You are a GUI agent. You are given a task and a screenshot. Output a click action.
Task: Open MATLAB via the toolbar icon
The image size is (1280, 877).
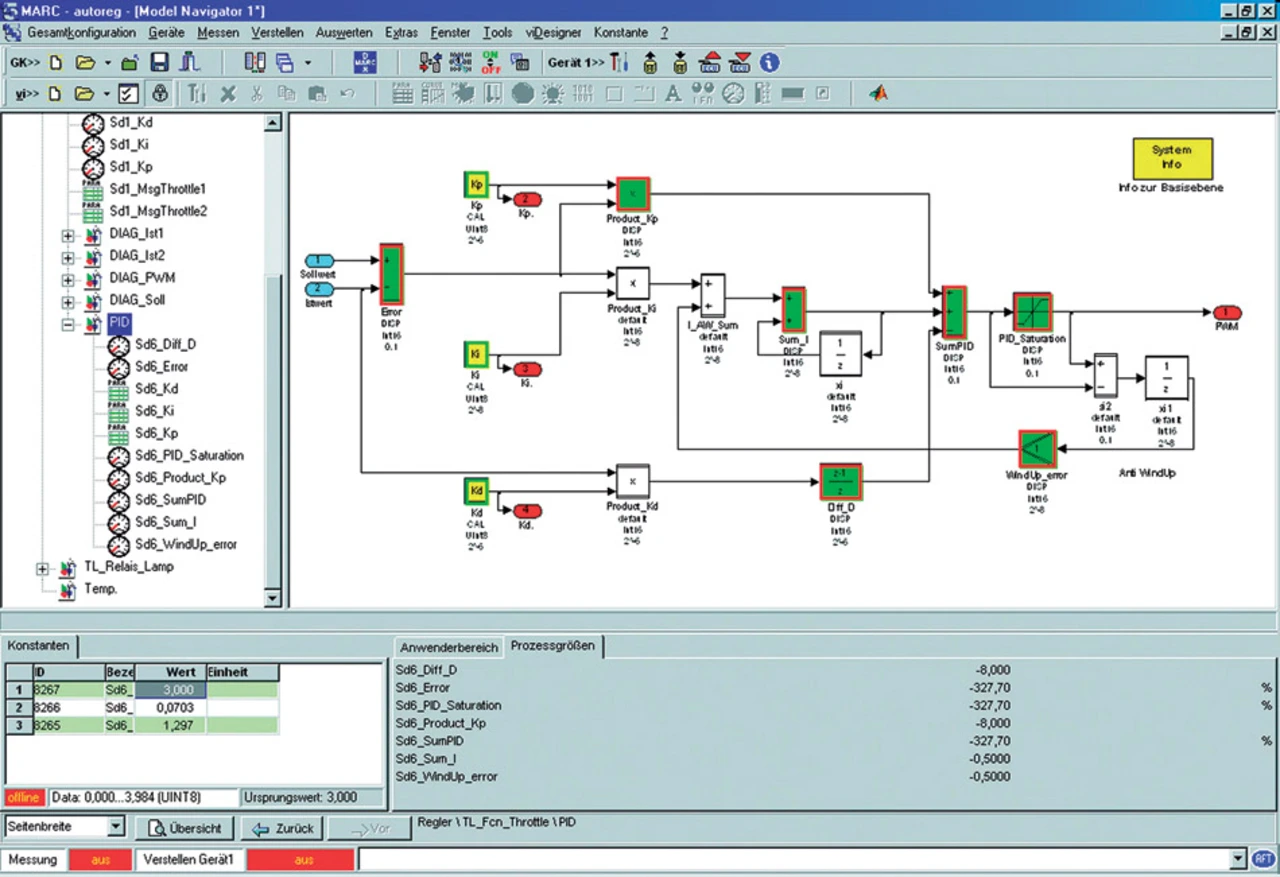tap(878, 94)
